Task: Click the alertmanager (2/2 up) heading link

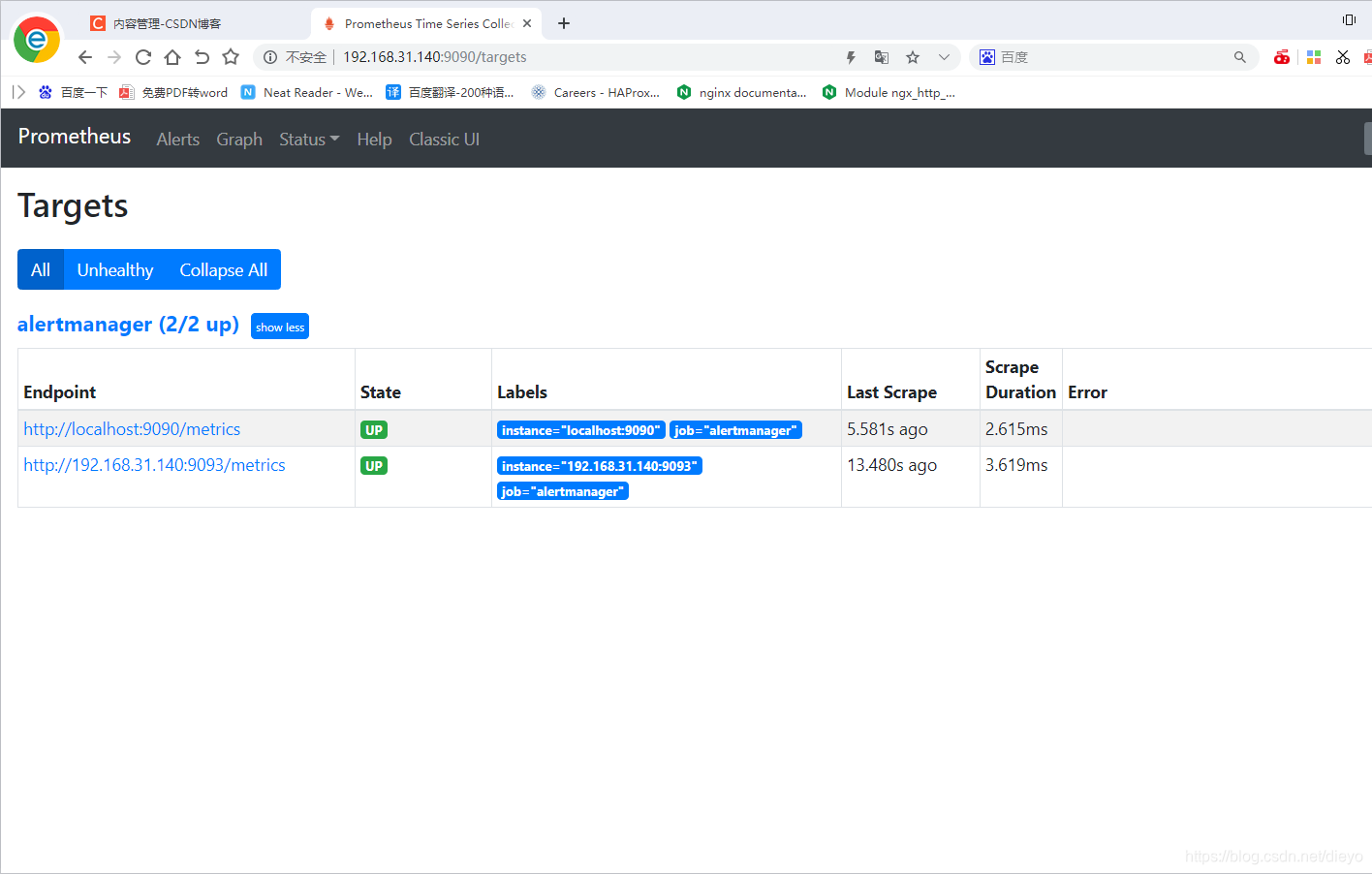Action: pos(128,325)
